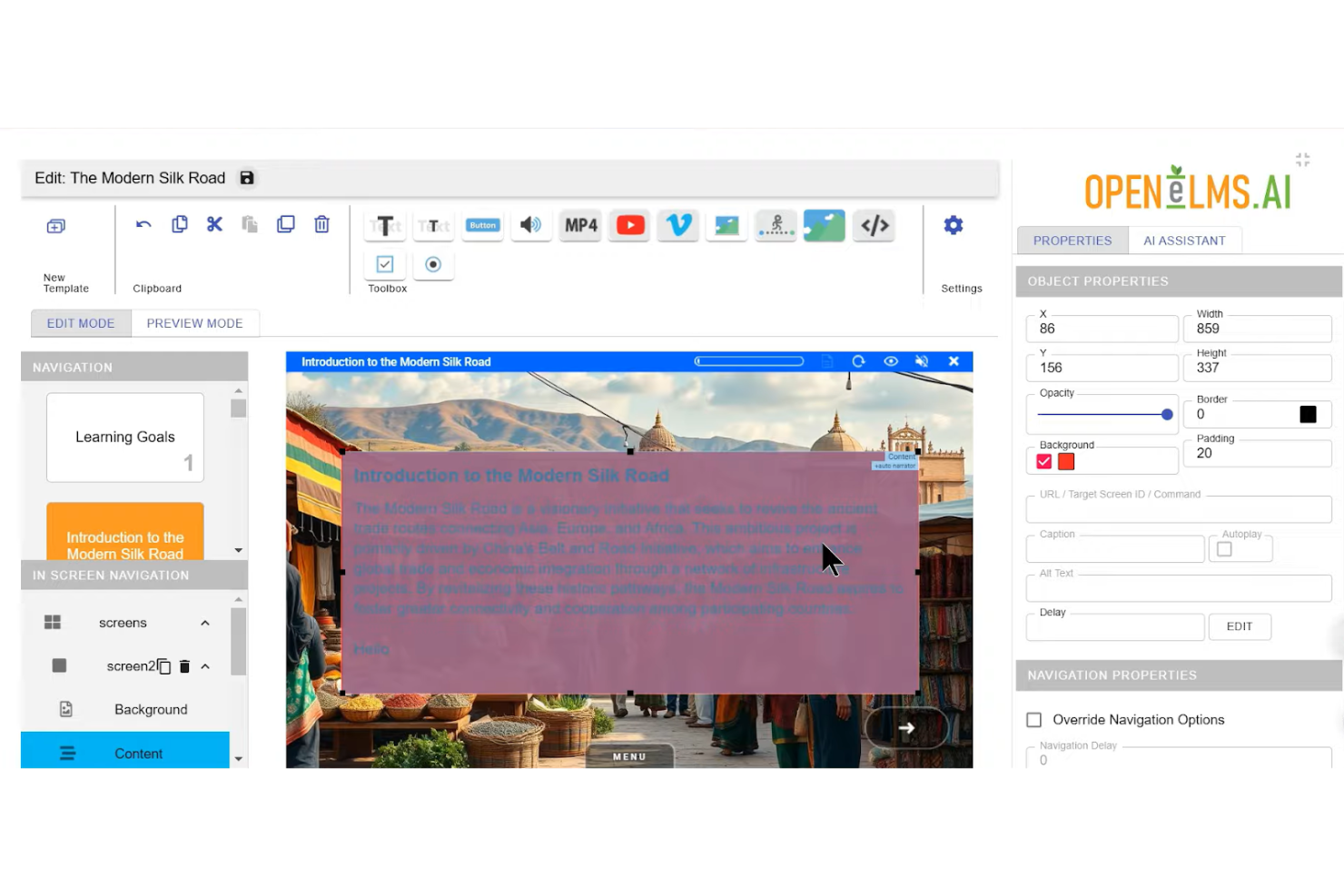The image size is (1344, 896).
Task: Insert an embed code element
Action: 874,225
